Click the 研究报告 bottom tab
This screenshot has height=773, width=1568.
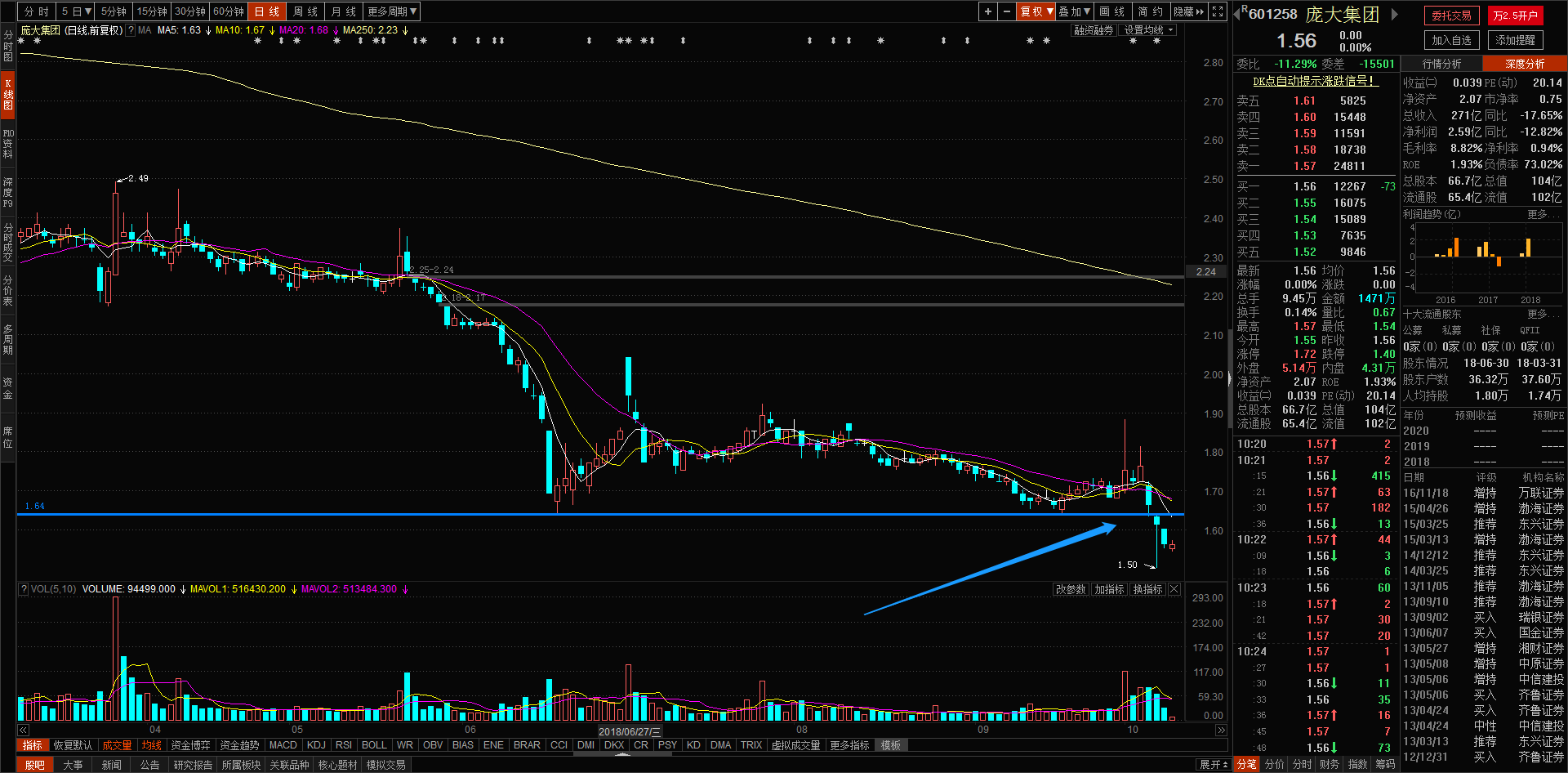193,765
